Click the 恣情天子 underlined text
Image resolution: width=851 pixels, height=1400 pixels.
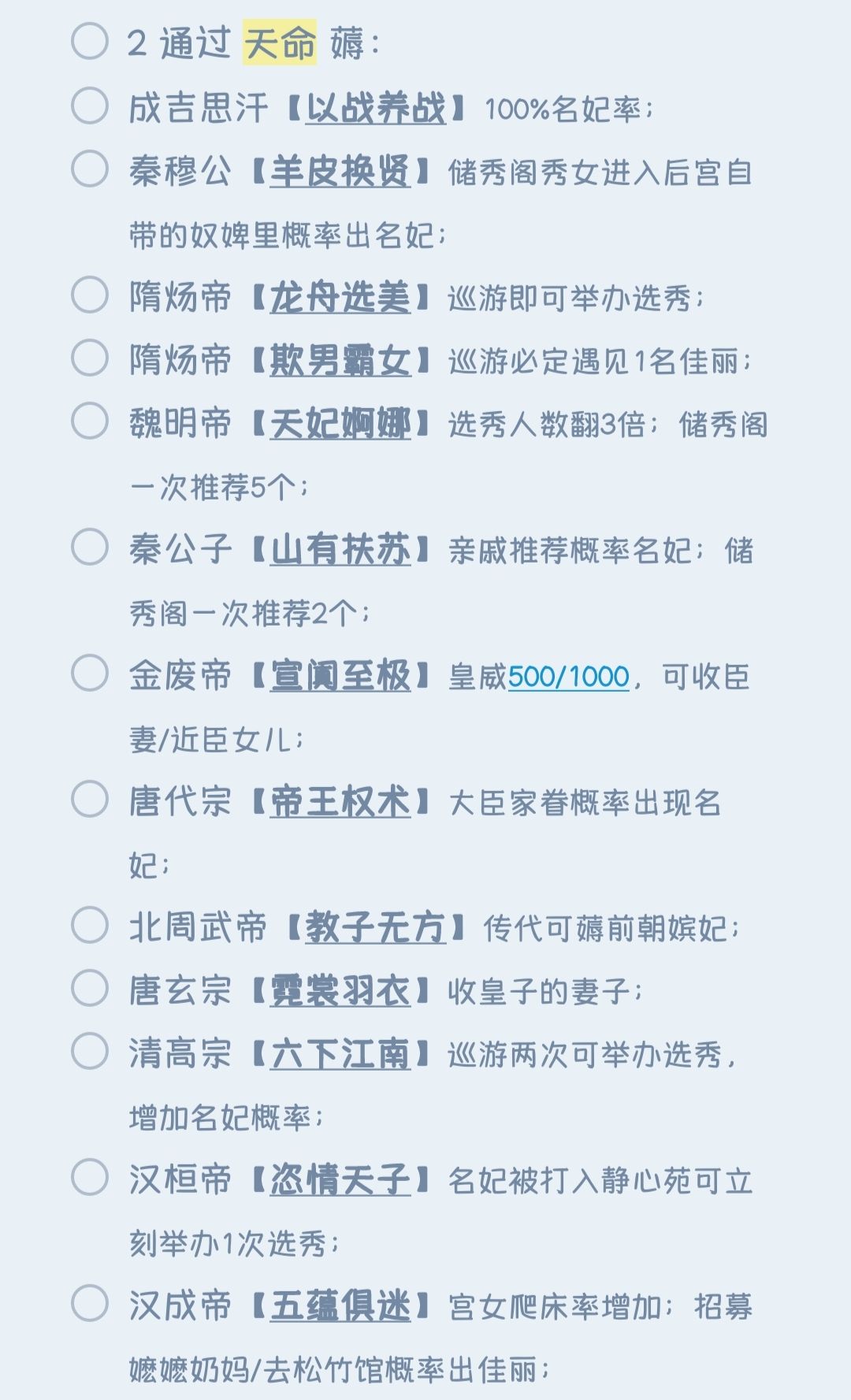coord(340,1180)
